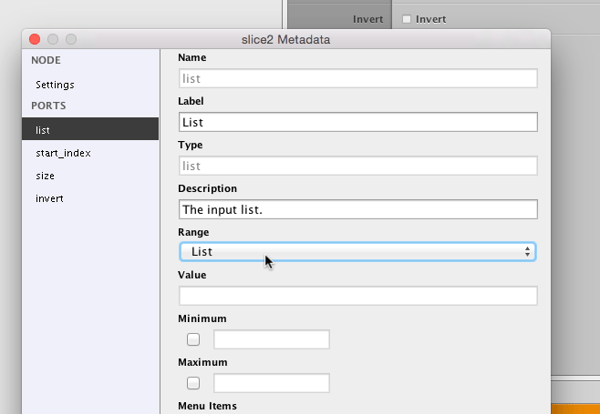The height and width of the screenshot is (414, 600).
Task: Enable the Minimum checkbox
Action: [193, 339]
